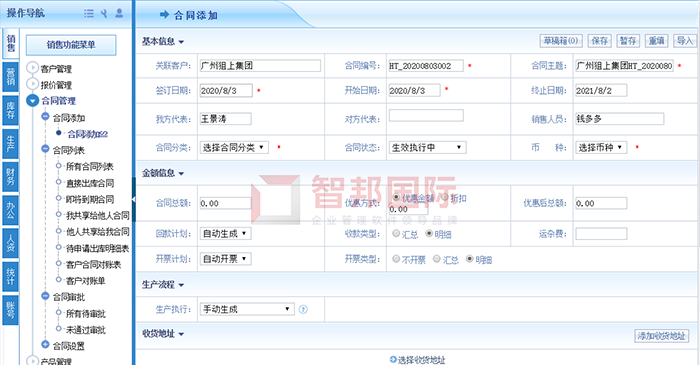700x365 pixels.
Task: Expand the 客户管理 tree node
Action: coord(32,68)
